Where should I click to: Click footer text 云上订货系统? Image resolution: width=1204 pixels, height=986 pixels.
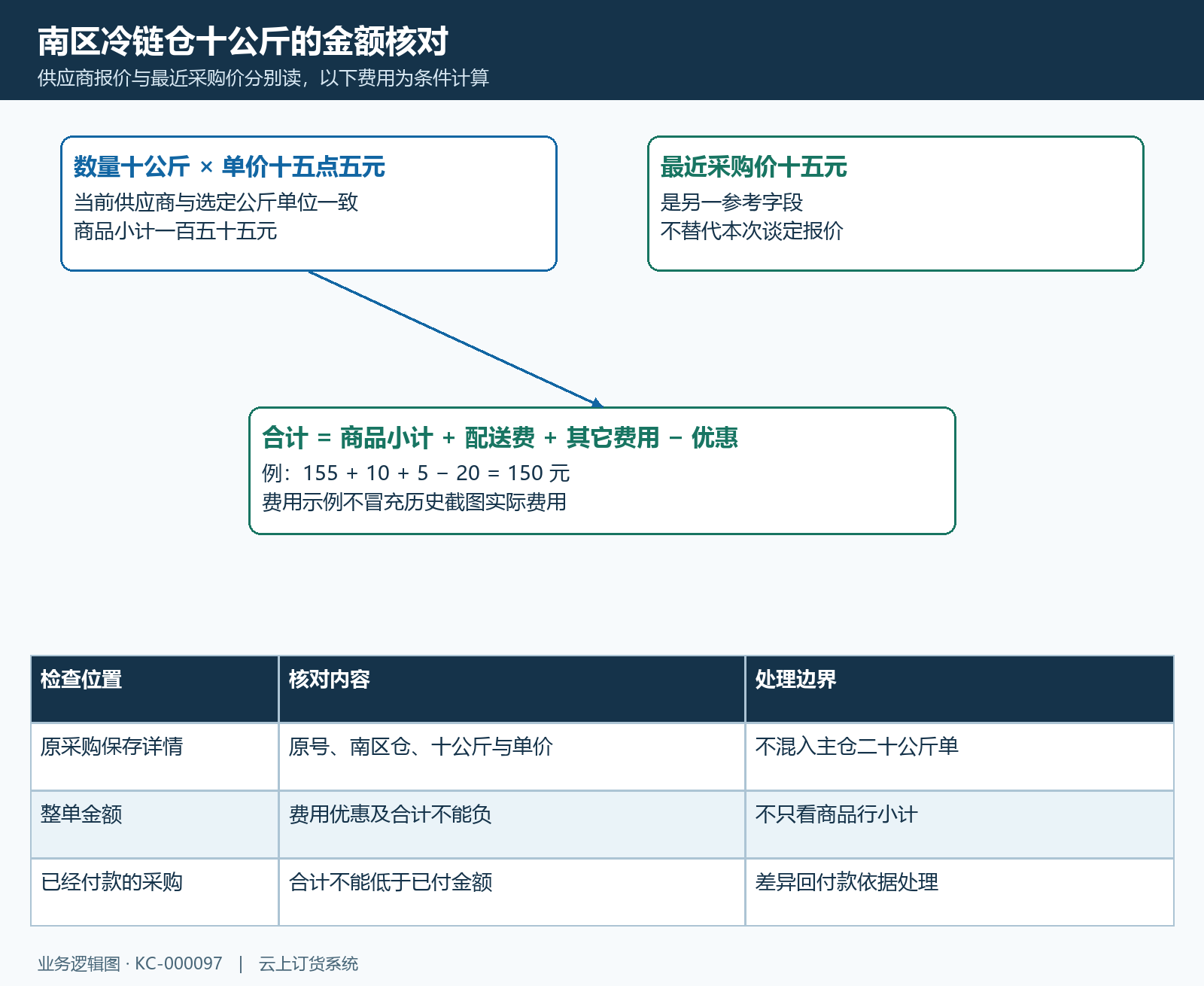coord(309,963)
